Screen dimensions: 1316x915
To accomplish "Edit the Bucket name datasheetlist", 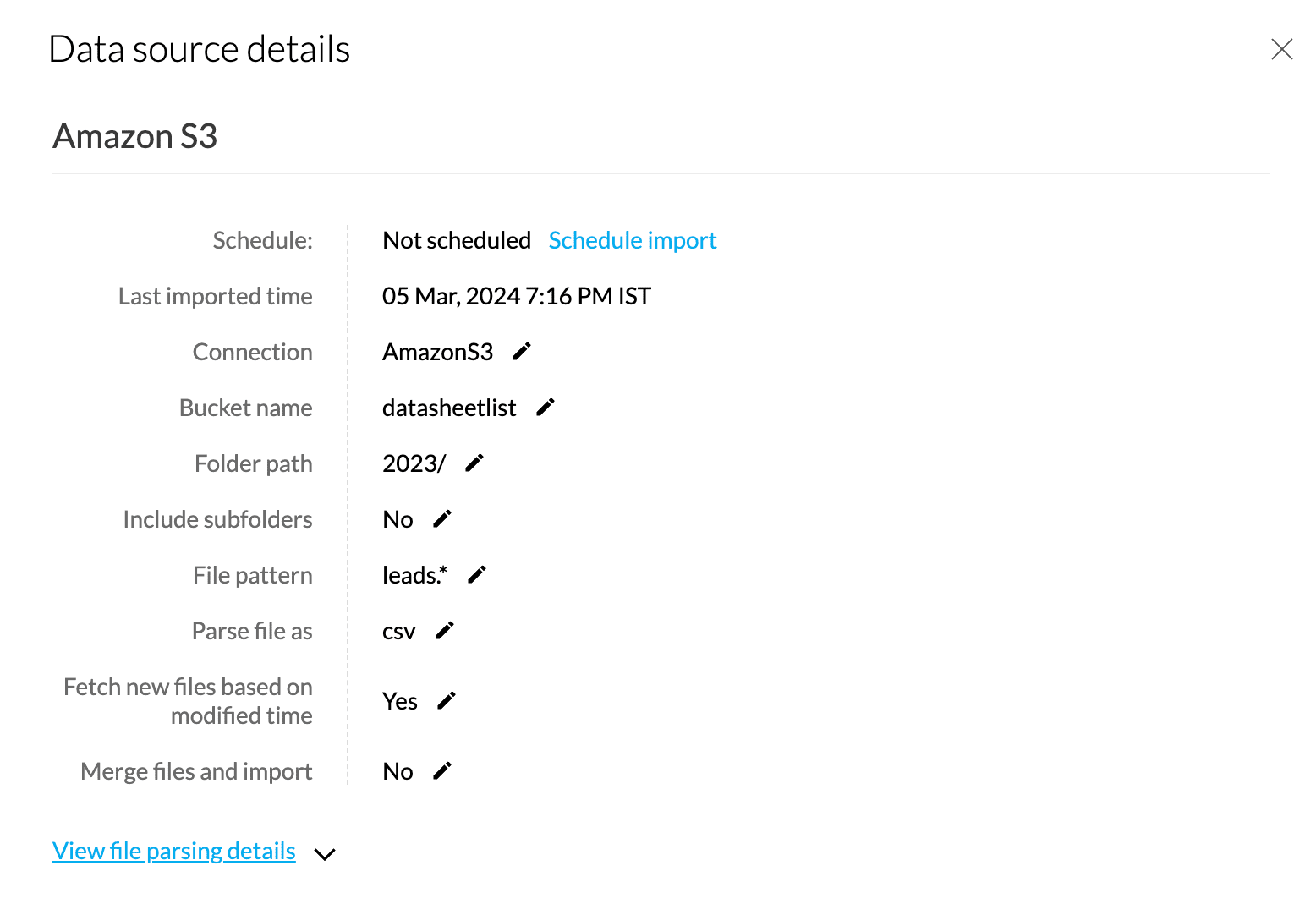I will 546,408.
